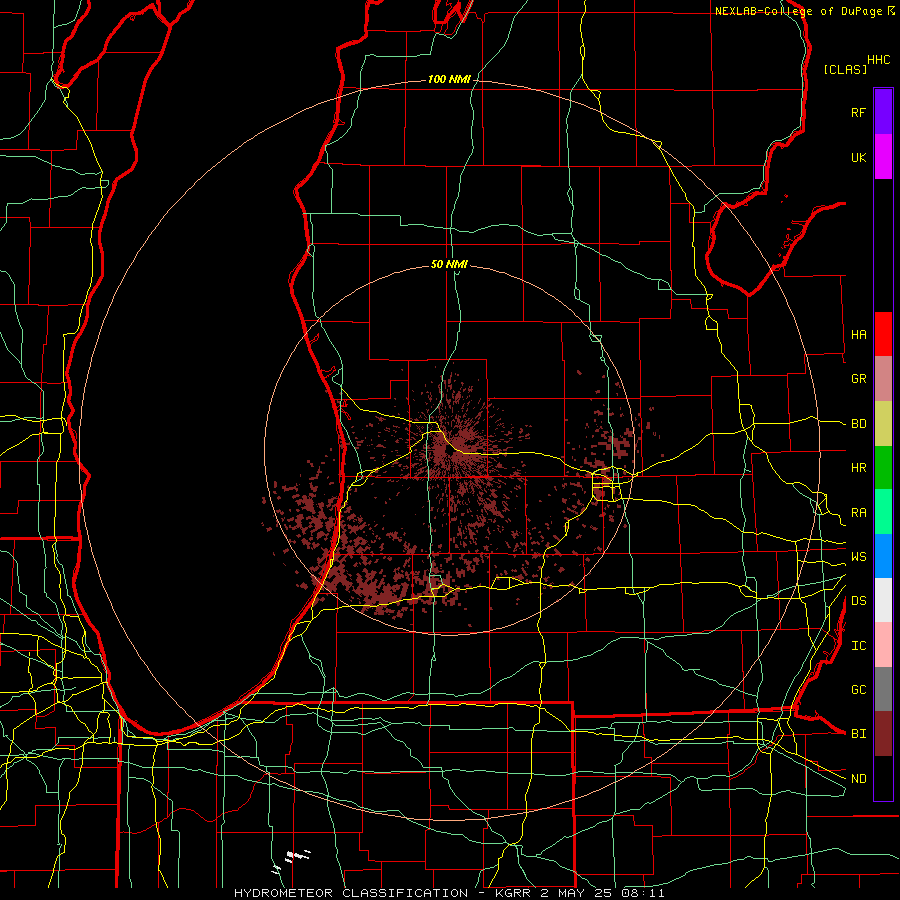Select the WS blue legend swatch

[x=883, y=556]
